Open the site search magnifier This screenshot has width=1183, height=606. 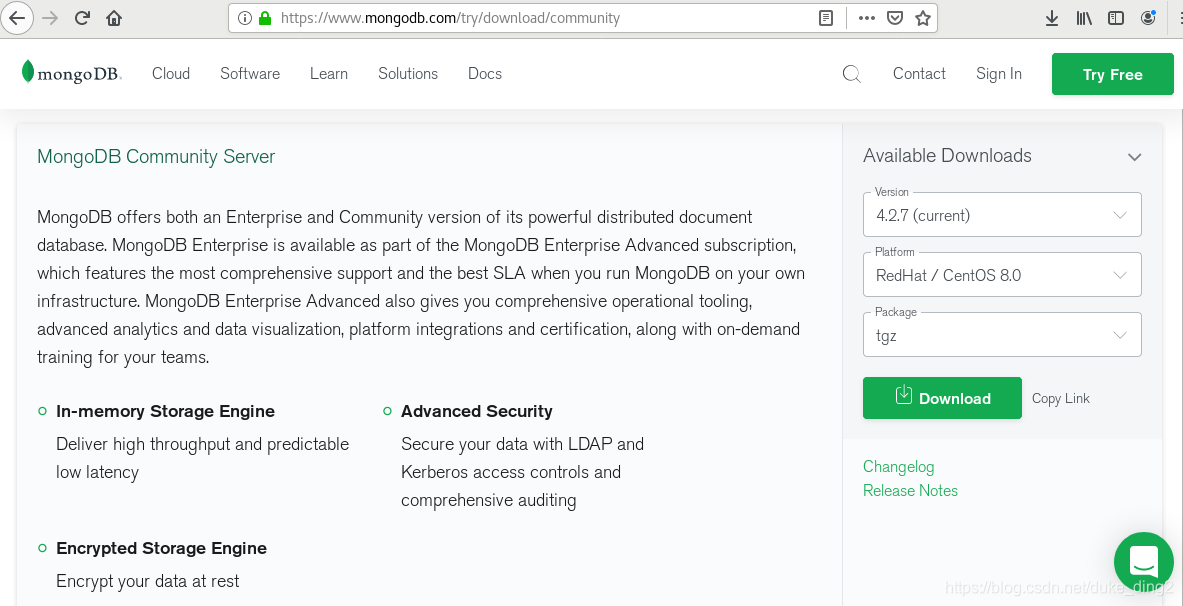(851, 74)
